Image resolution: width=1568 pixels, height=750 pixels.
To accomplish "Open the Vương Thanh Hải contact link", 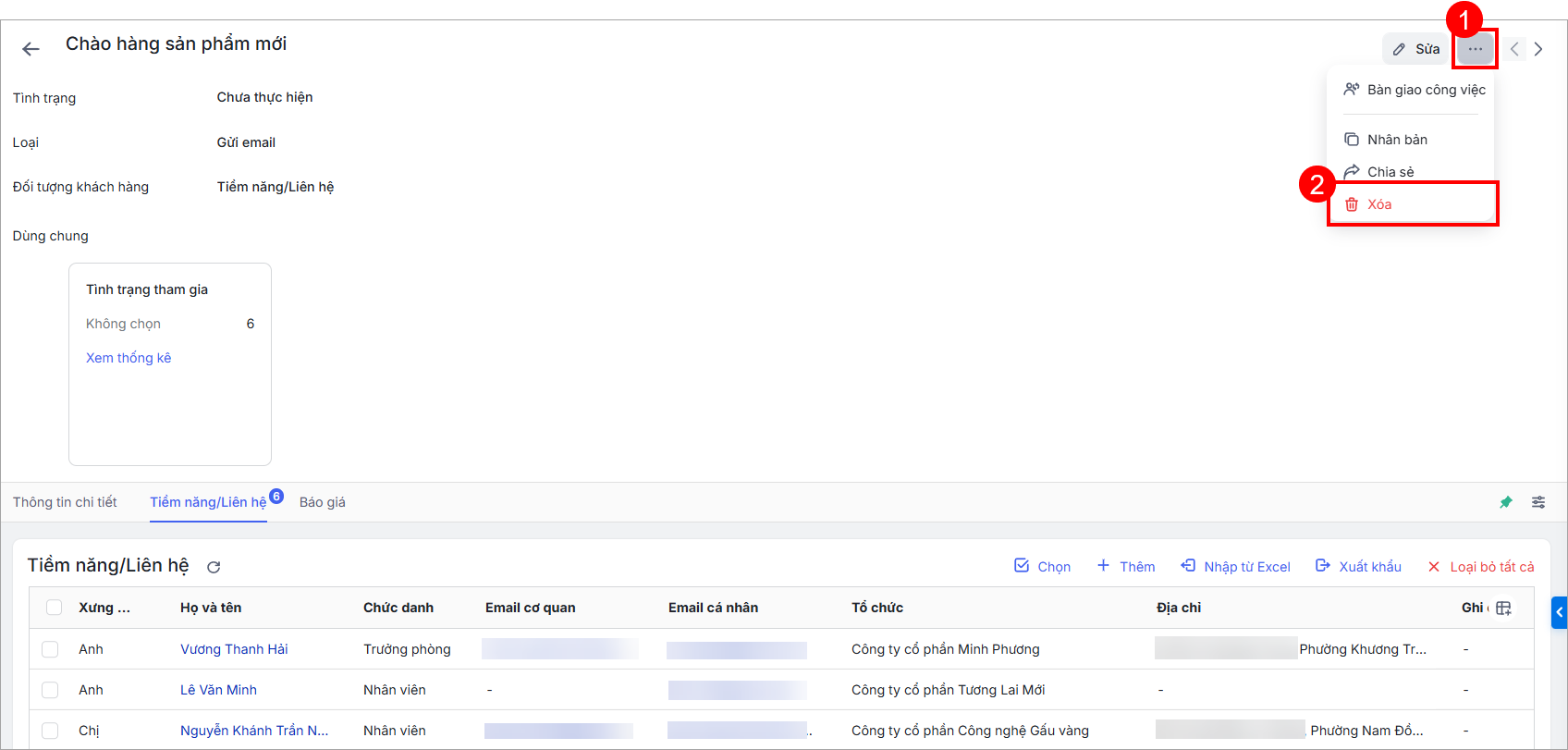I will [234, 649].
